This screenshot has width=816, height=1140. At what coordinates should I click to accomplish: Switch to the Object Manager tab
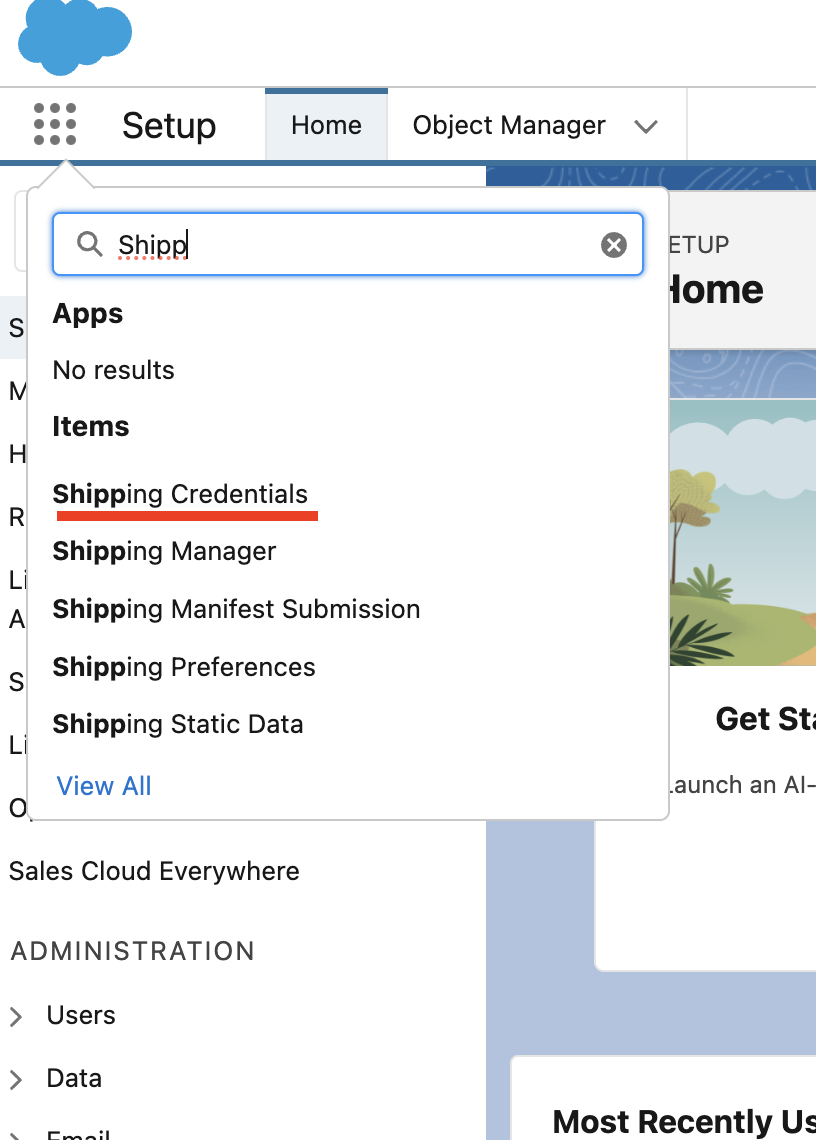pyautogui.click(x=509, y=124)
